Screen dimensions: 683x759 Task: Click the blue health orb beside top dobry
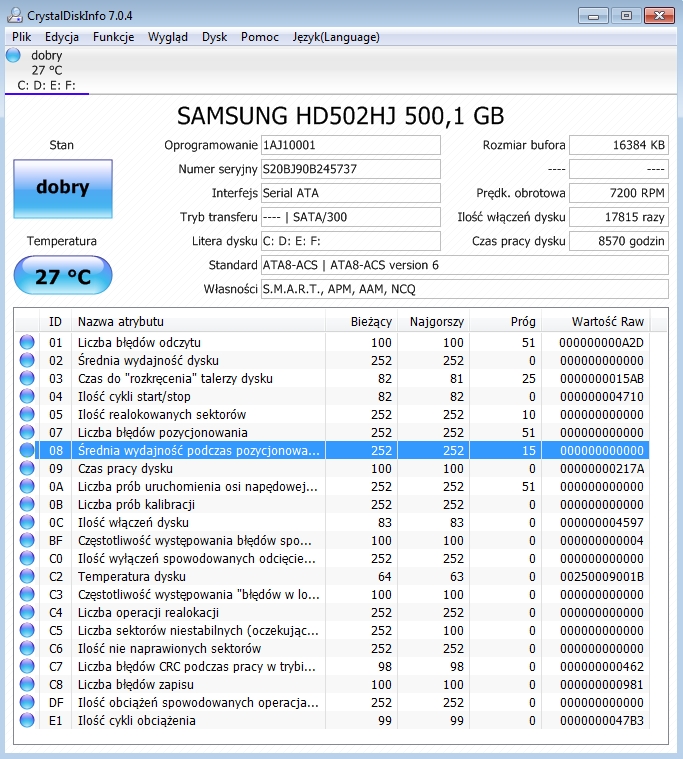pyautogui.click(x=14, y=55)
